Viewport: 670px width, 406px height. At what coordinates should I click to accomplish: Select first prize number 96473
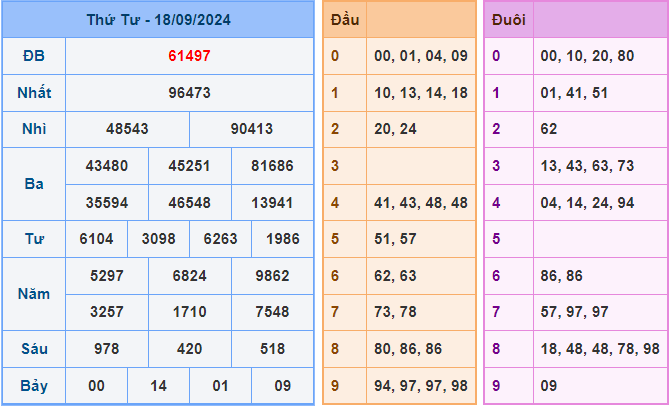pos(189,93)
